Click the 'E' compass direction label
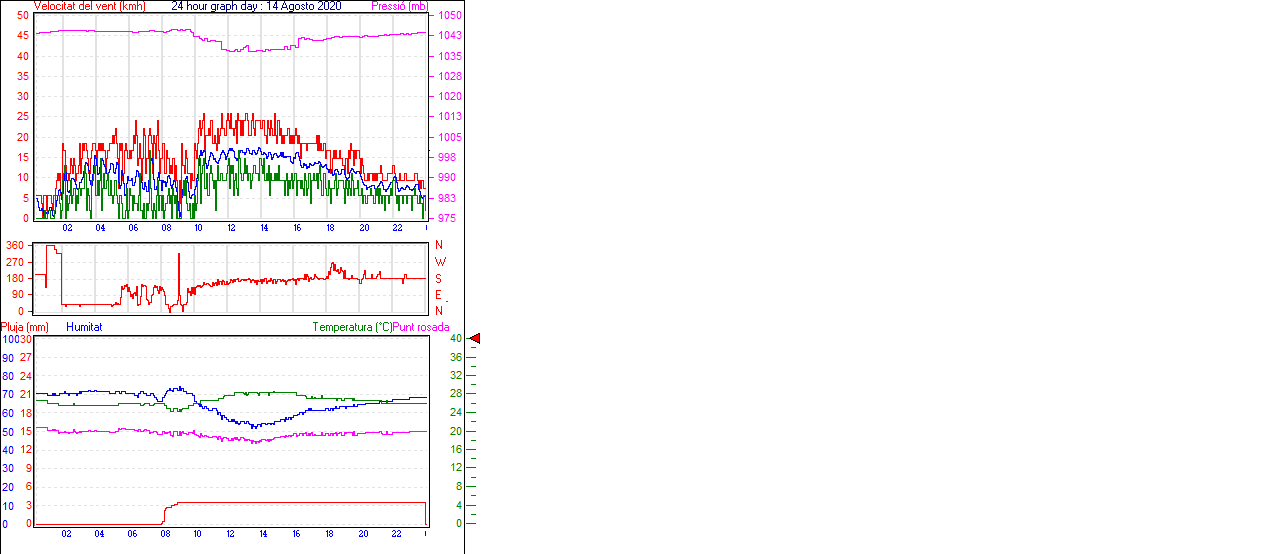Image resolution: width=1280 pixels, height=554 pixels. pos(438,295)
